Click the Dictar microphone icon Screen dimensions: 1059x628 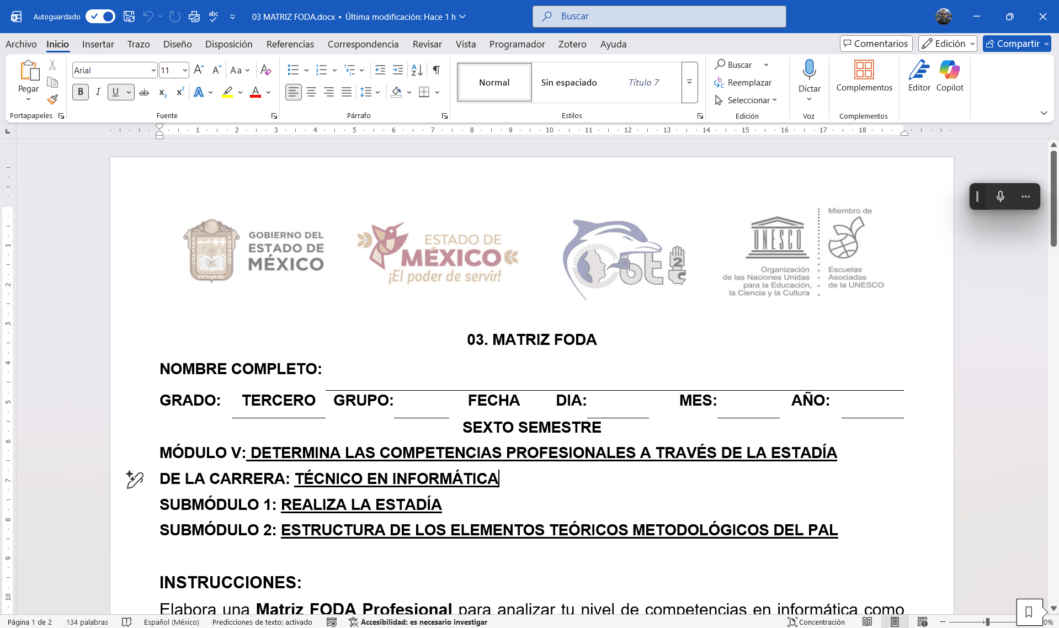pos(809,70)
